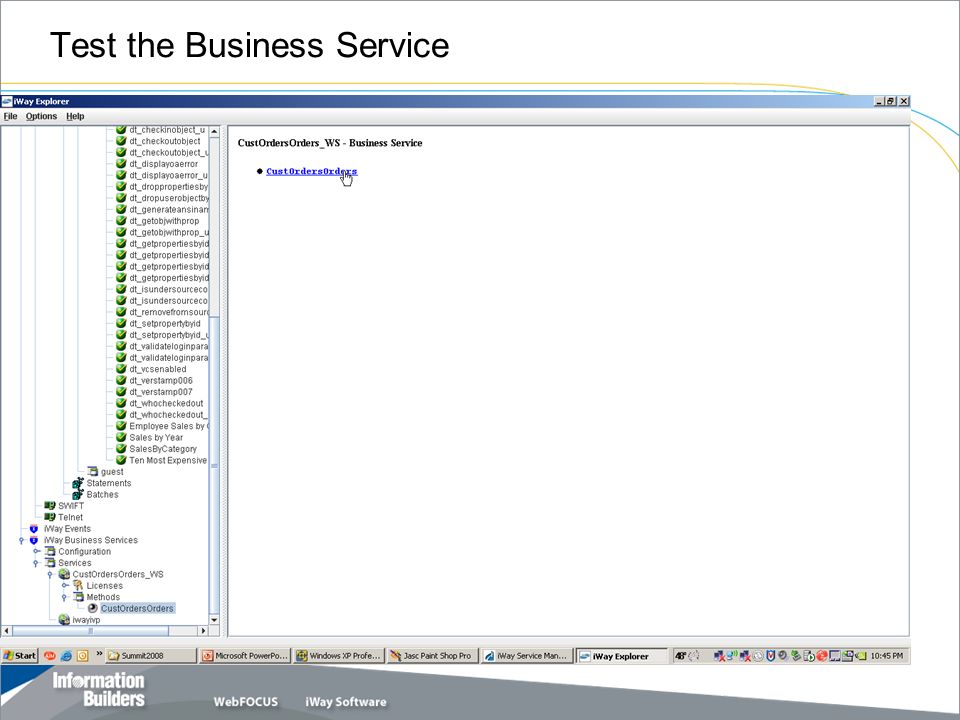The image size is (960, 720).
Task: Click the tree scrollbar down arrow
Action: pos(214,620)
